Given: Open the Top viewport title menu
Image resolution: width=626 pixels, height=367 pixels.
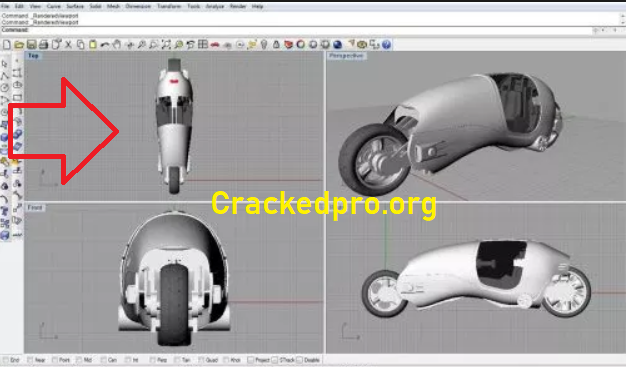Looking at the screenshot, I should point(33,56).
